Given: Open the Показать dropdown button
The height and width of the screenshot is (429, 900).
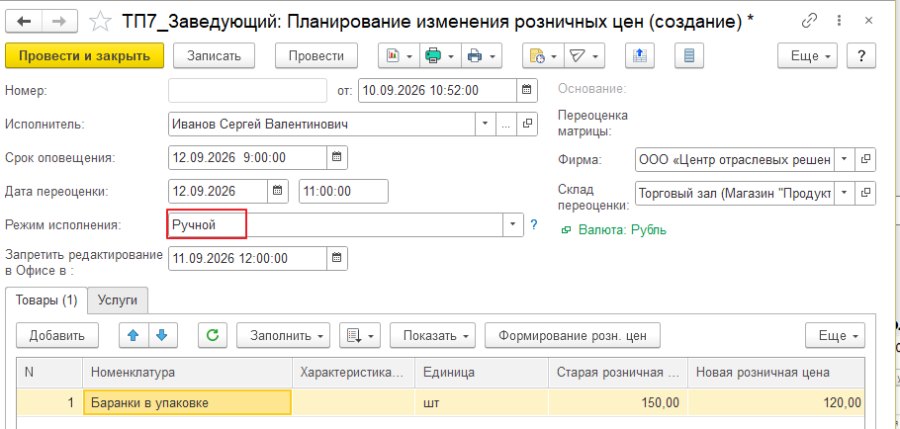Looking at the screenshot, I should [434, 335].
